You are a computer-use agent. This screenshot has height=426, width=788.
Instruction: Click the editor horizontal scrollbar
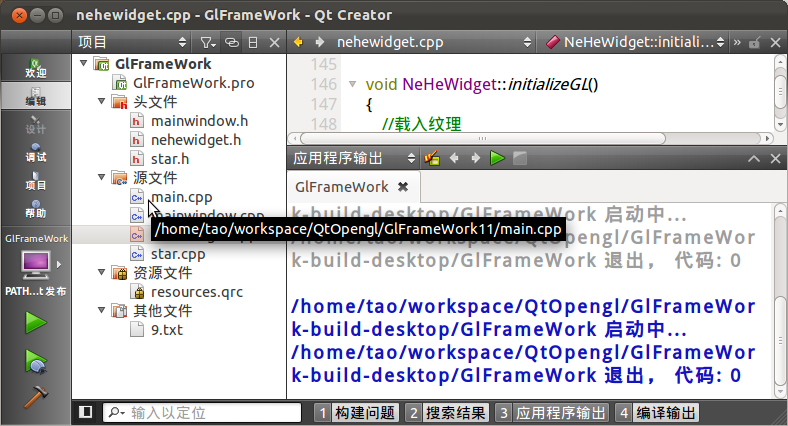pos(482,138)
